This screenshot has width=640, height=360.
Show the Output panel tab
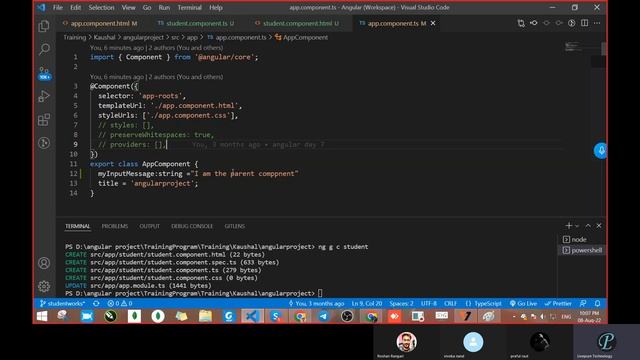pos(149,226)
